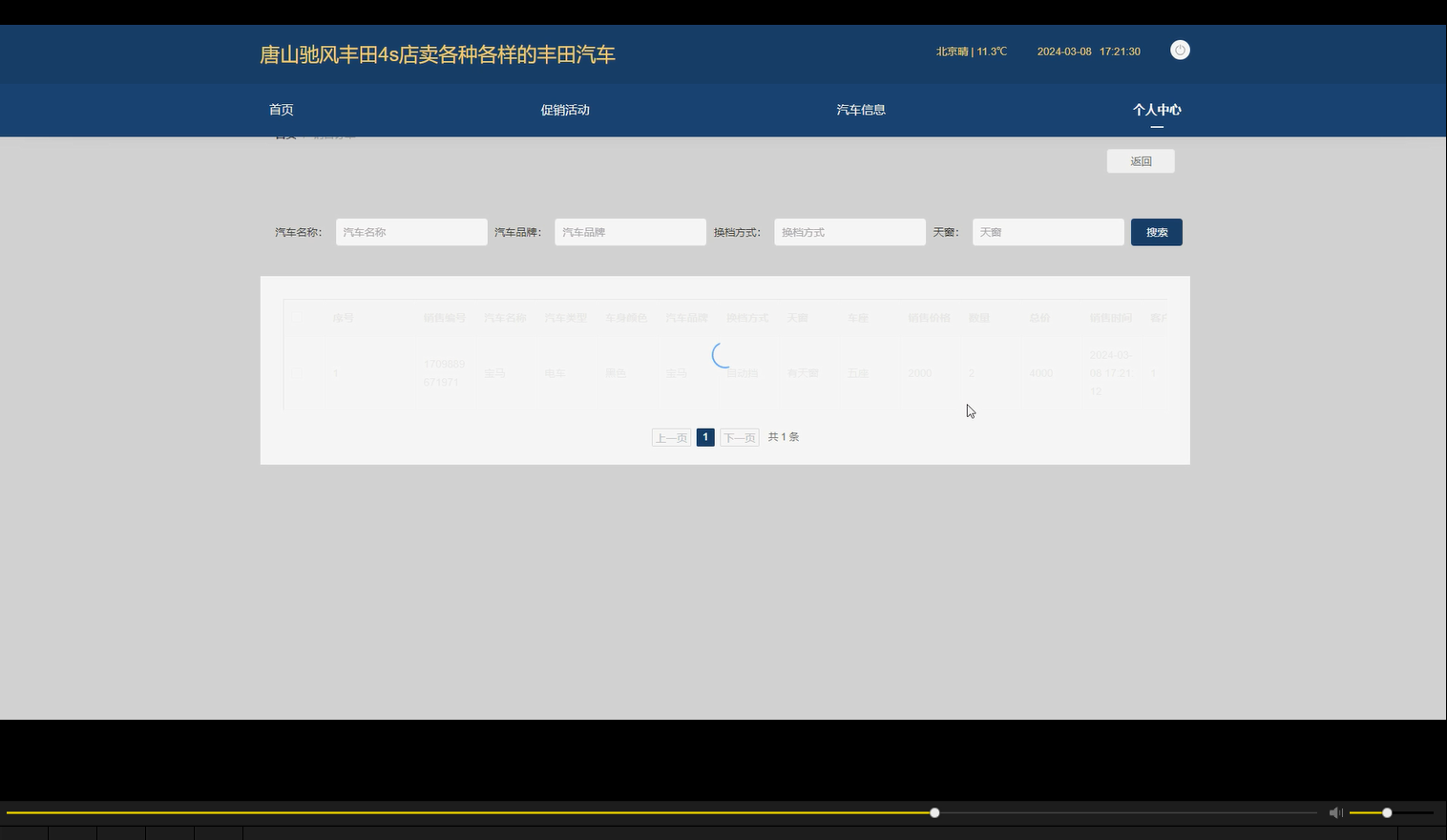Open the 汽车信息 navigation menu item
This screenshot has height=840, width=1447.
861,110
